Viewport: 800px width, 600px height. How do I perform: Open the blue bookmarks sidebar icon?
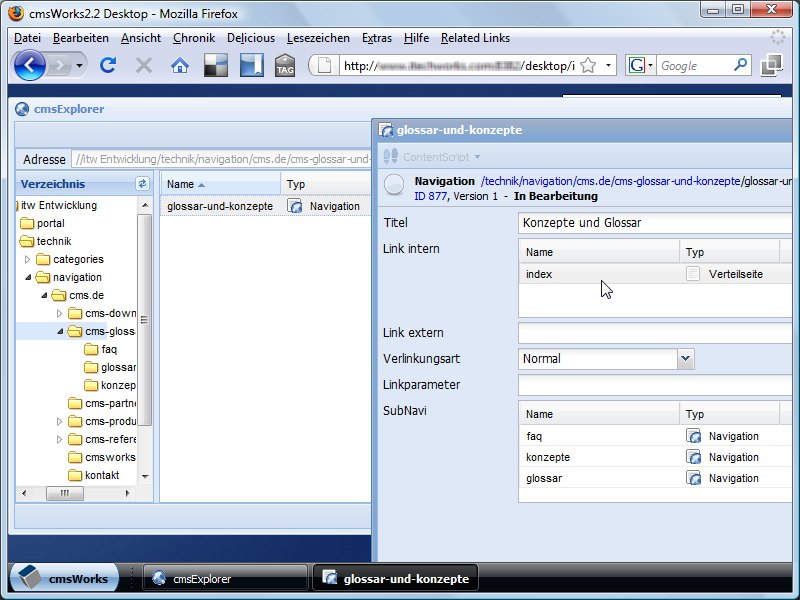(x=252, y=65)
